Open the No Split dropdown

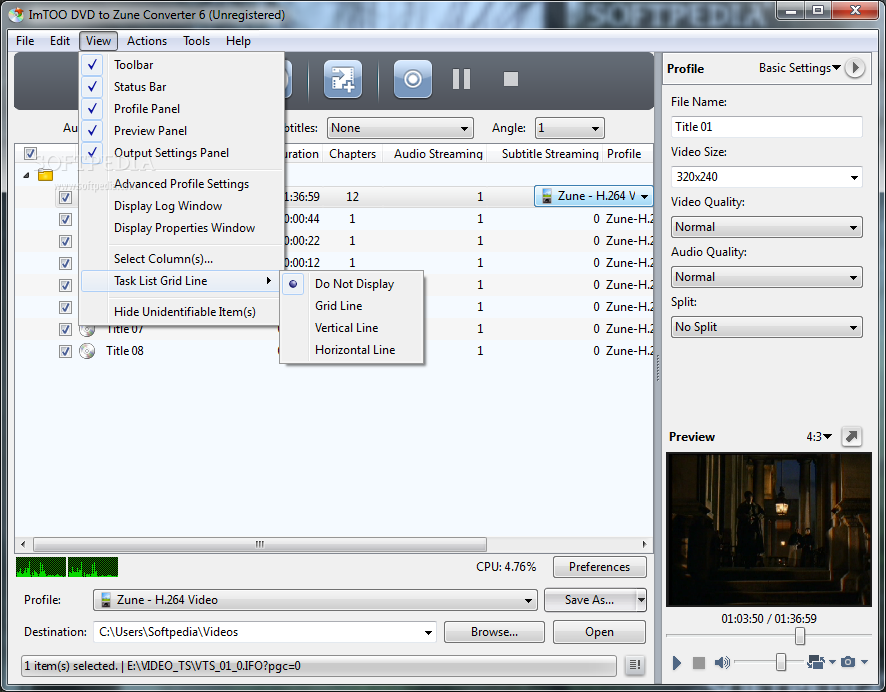pos(767,327)
